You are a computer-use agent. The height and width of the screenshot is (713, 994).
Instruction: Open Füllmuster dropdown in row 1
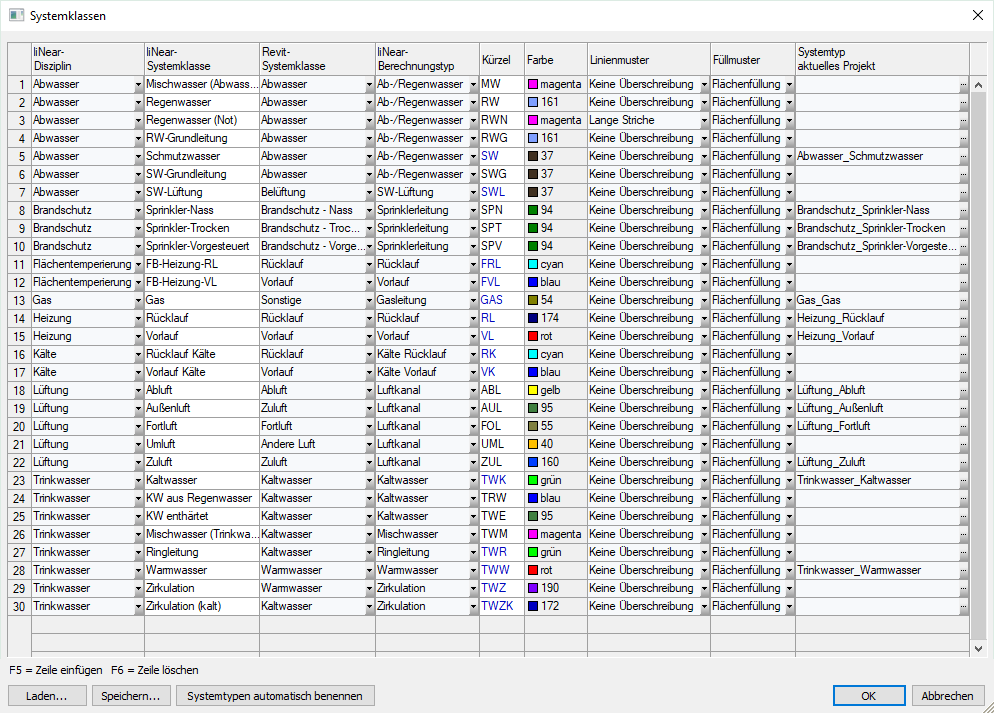[789, 84]
